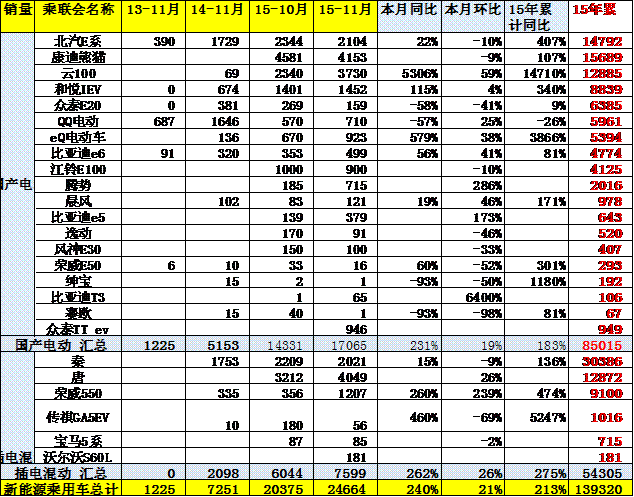Click the 3730 value for 云100

[345, 73]
